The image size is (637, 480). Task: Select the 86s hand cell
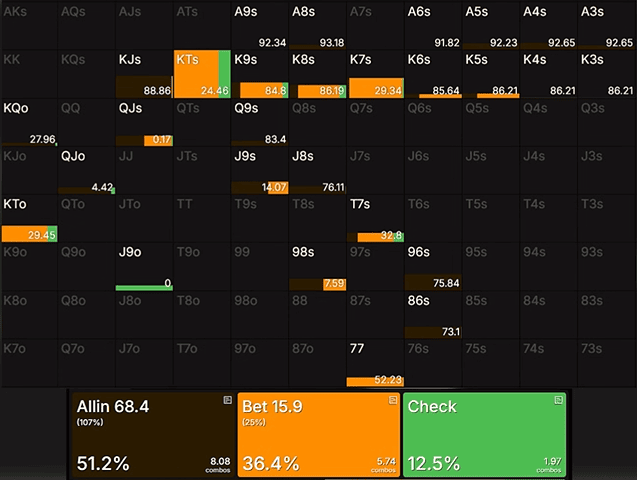click(433, 314)
